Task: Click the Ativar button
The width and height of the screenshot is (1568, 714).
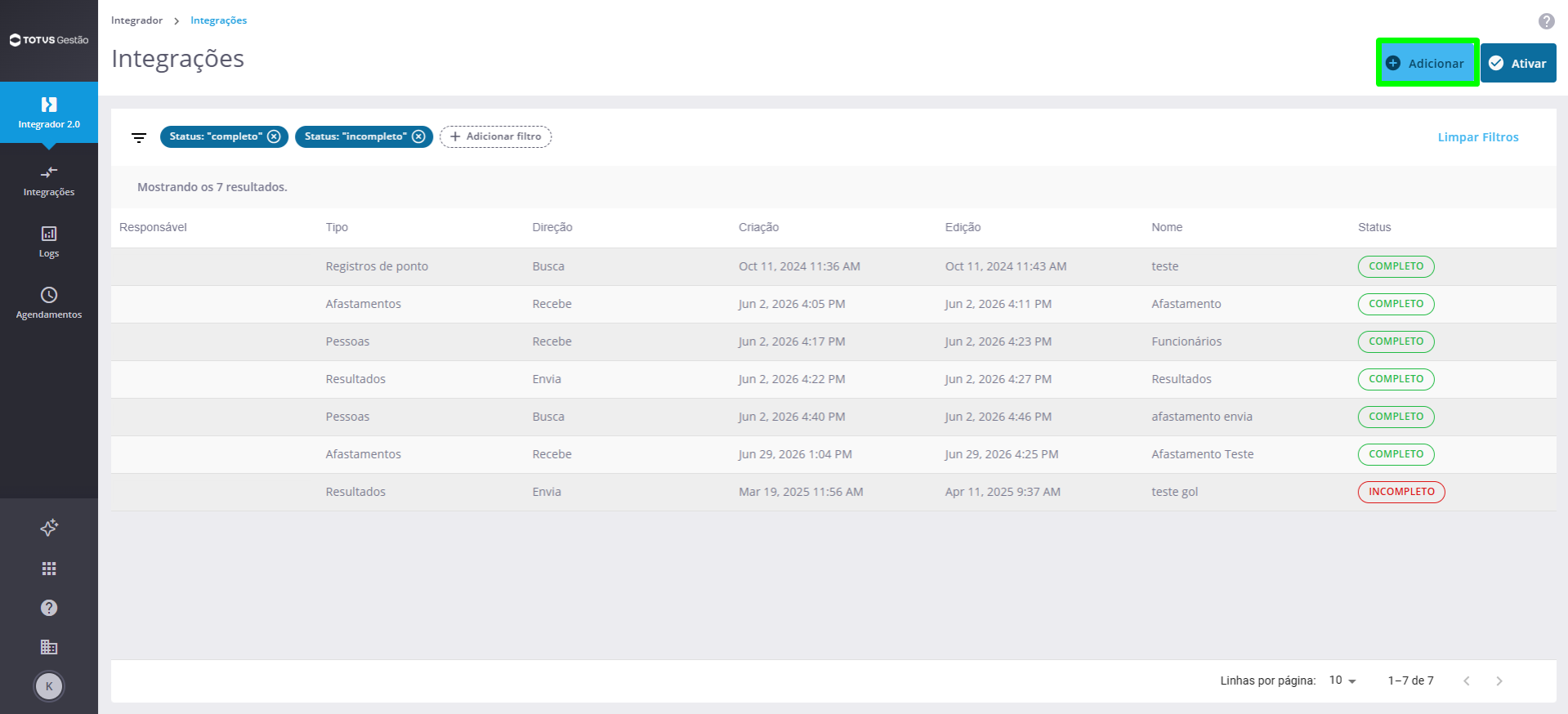Action: pos(1518,63)
